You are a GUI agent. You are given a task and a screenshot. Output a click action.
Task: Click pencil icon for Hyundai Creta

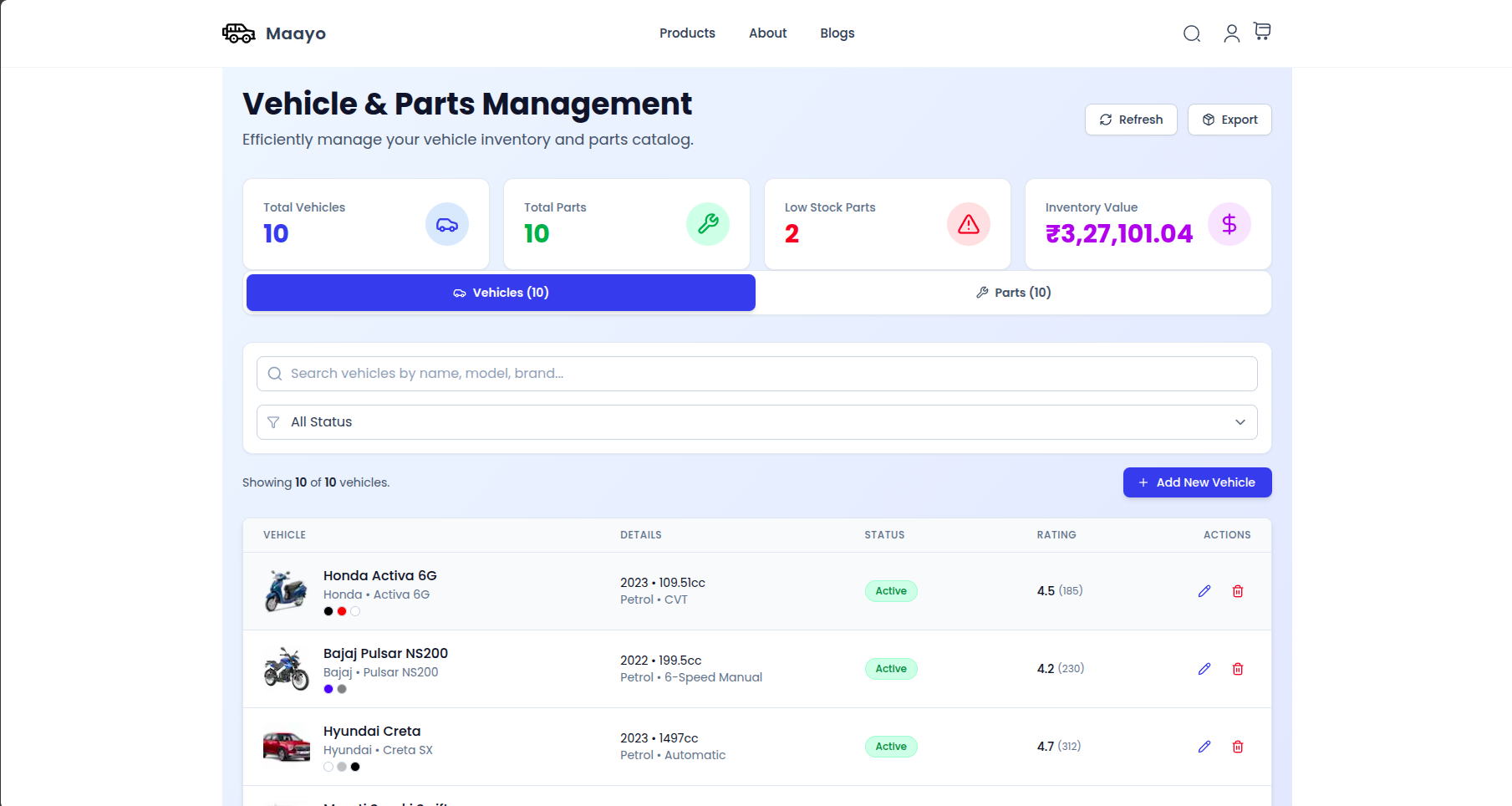(x=1204, y=747)
